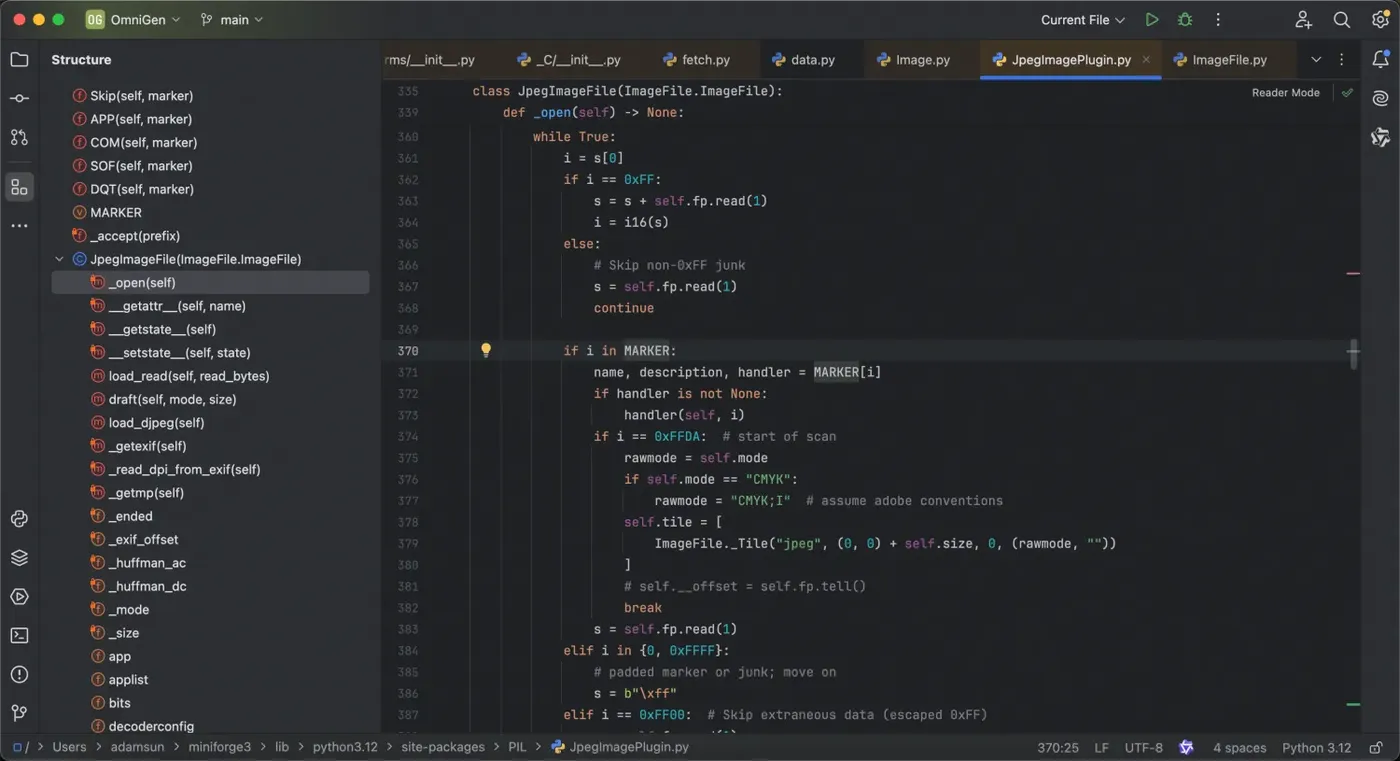Debug the current file
Screen dimensions: 1400x761
[1185, 20]
